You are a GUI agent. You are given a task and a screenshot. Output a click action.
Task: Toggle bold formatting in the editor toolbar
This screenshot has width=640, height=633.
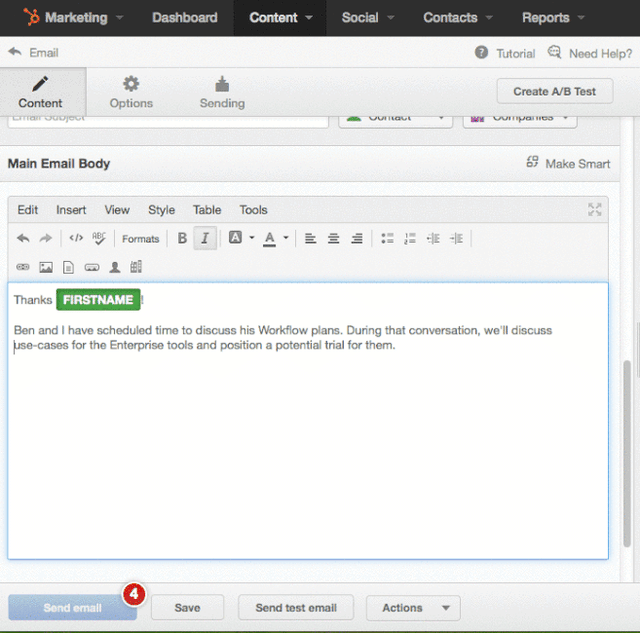coord(182,238)
